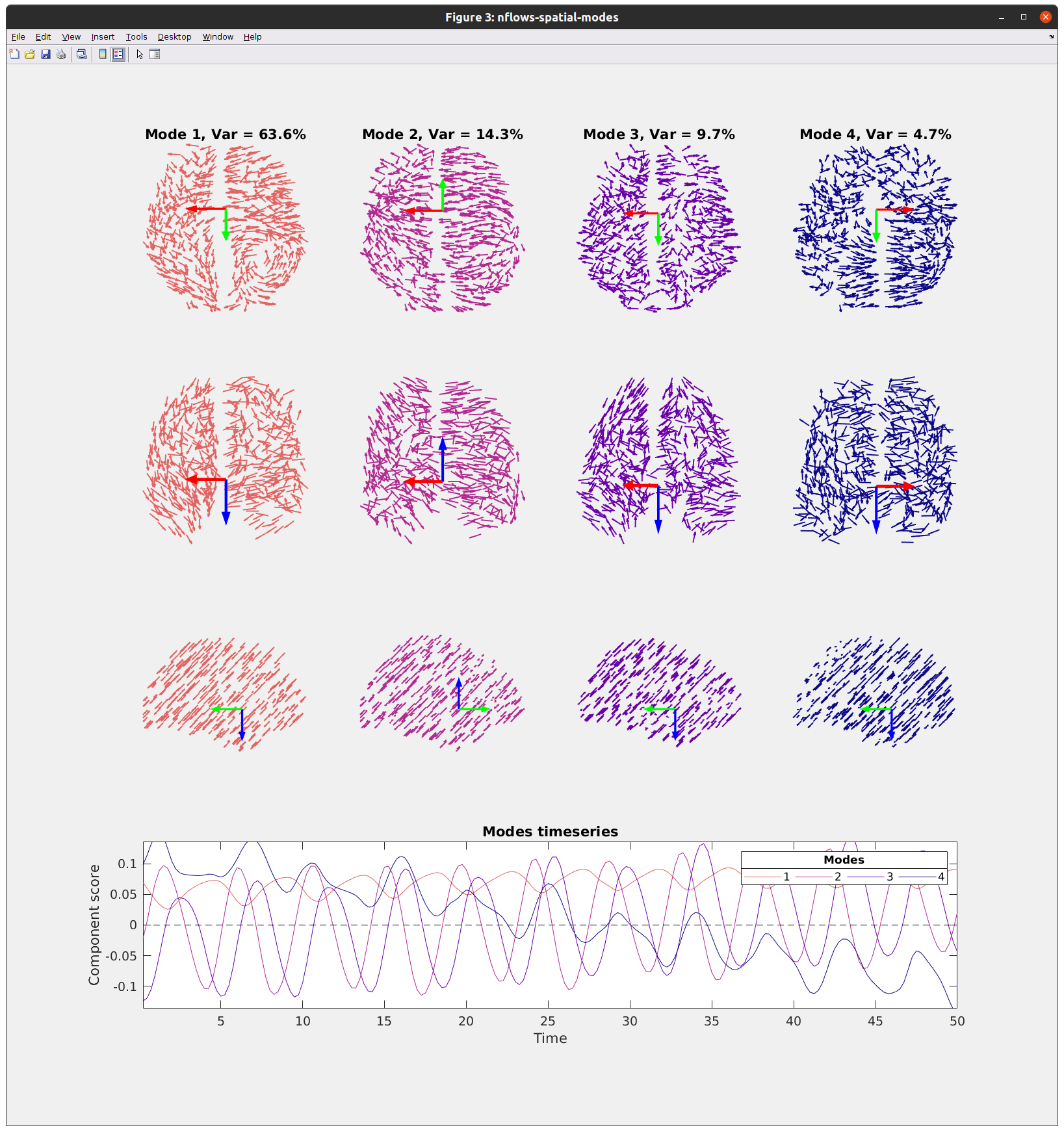Expand the Tools menu
Viewport: 1064px width, 1132px height.
pyautogui.click(x=136, y=37)
